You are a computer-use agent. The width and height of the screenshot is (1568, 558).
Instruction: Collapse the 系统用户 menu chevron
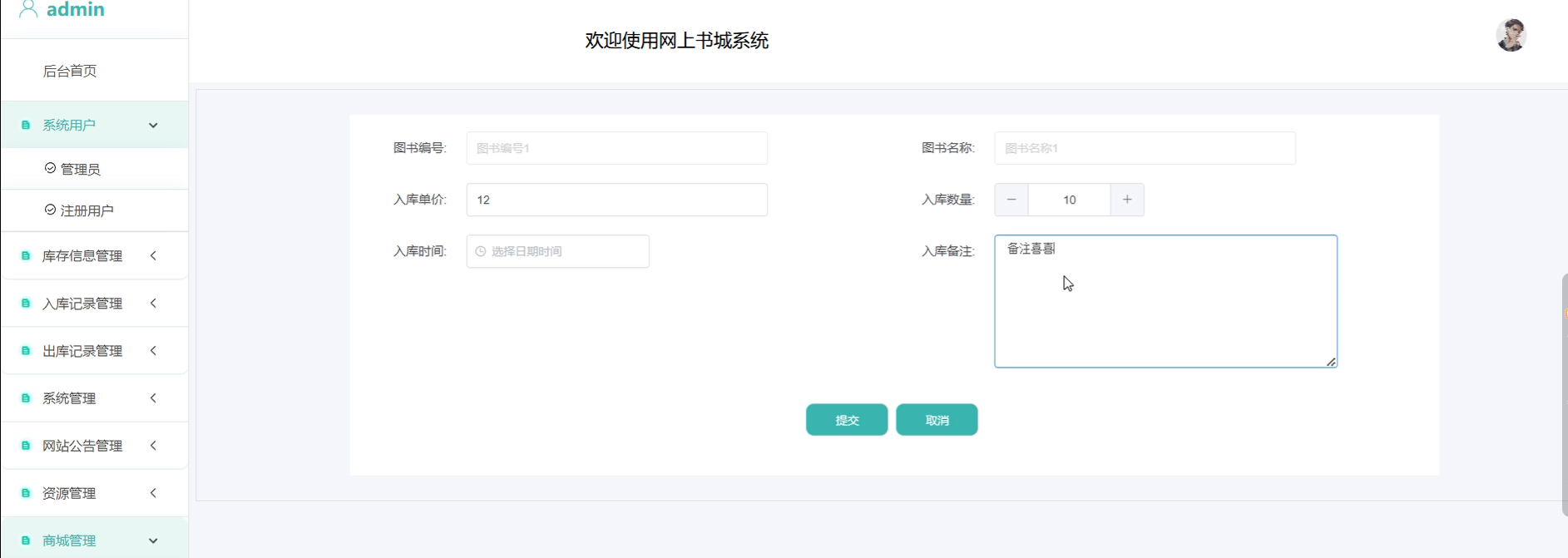[153, 125]
